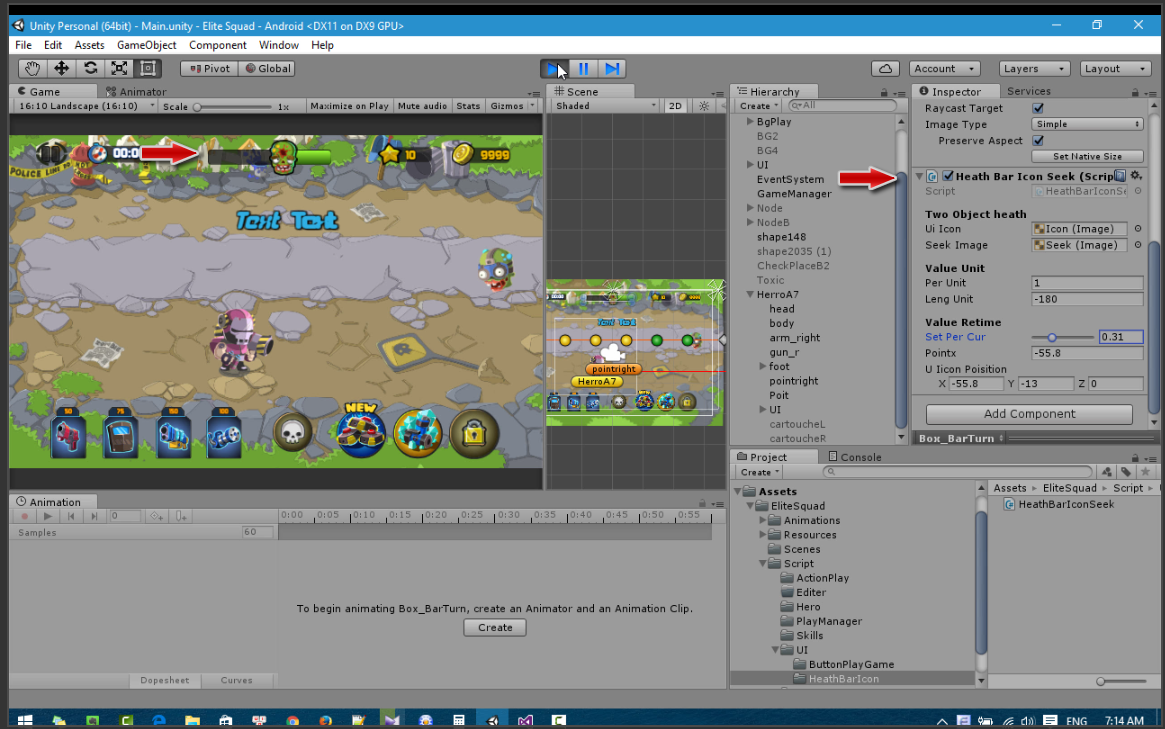Switch to the Console tab

pos(854,457)
